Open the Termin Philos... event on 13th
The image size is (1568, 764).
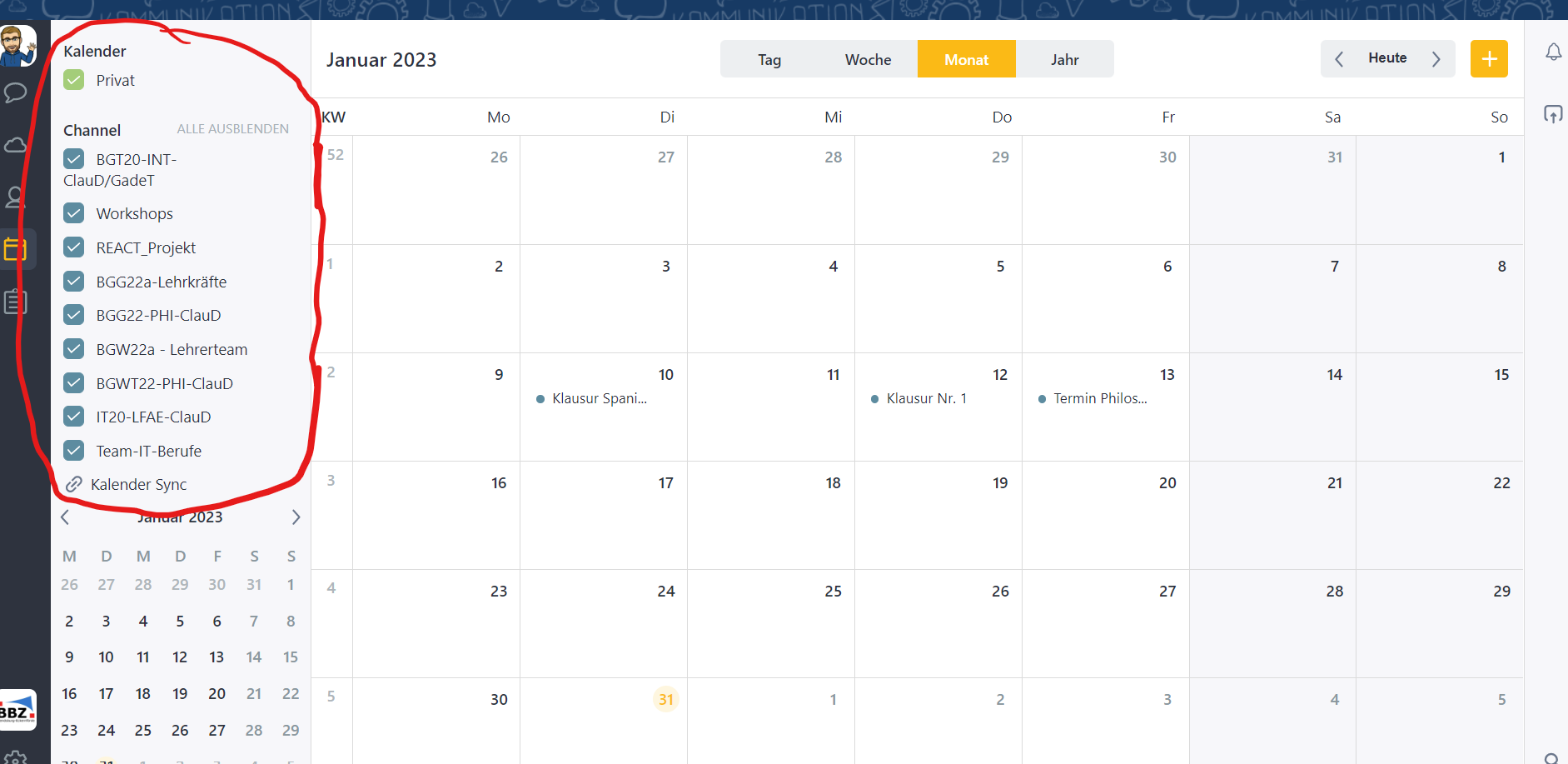(x=1099, y=398)
